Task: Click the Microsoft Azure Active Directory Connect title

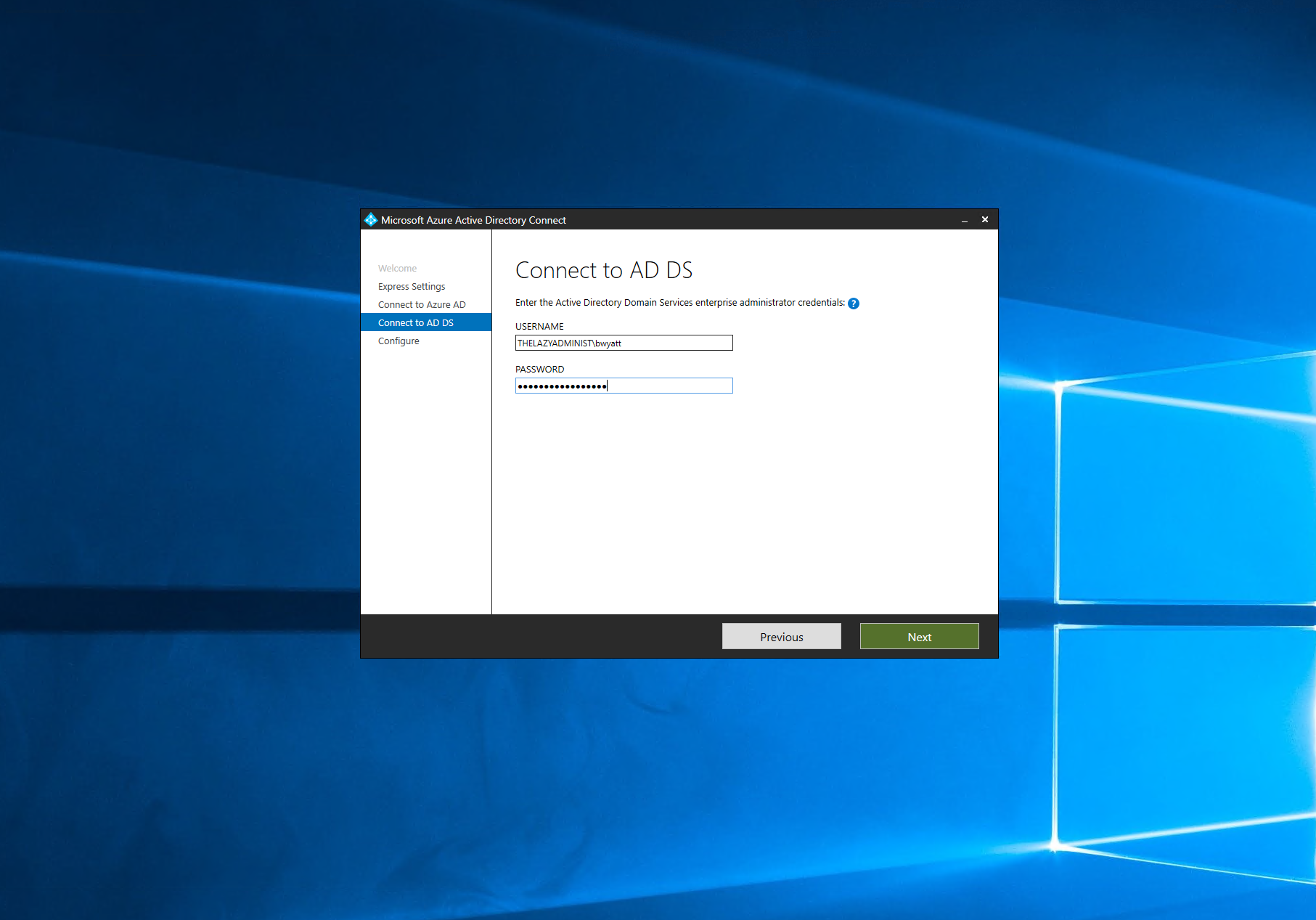Action: [x=473, y=220]
